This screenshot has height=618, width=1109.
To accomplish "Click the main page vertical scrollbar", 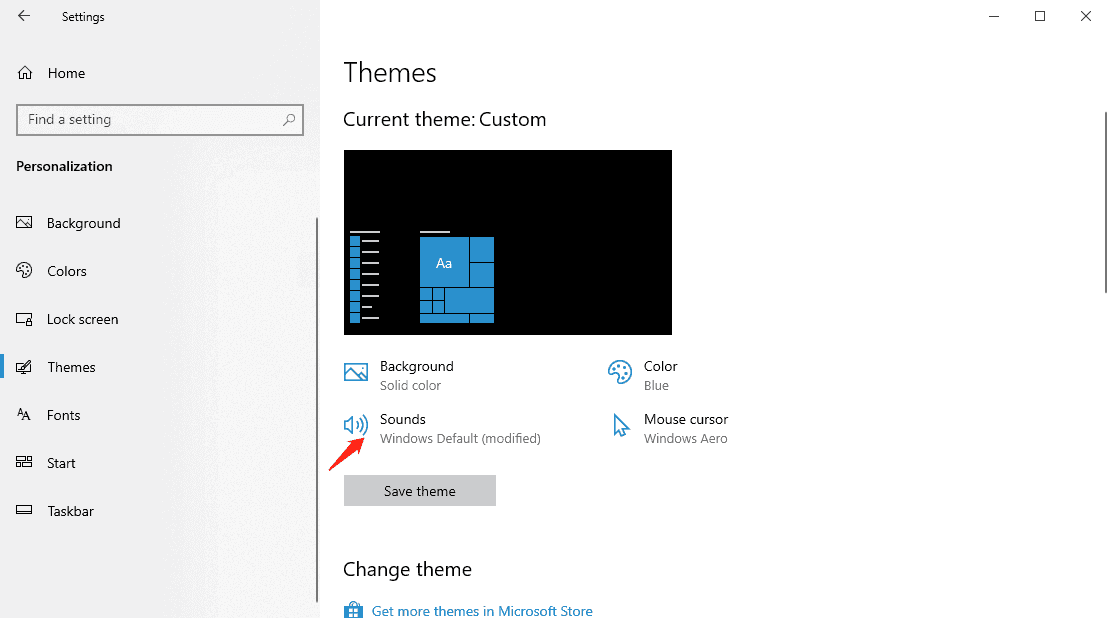I will pos(1105,202).
